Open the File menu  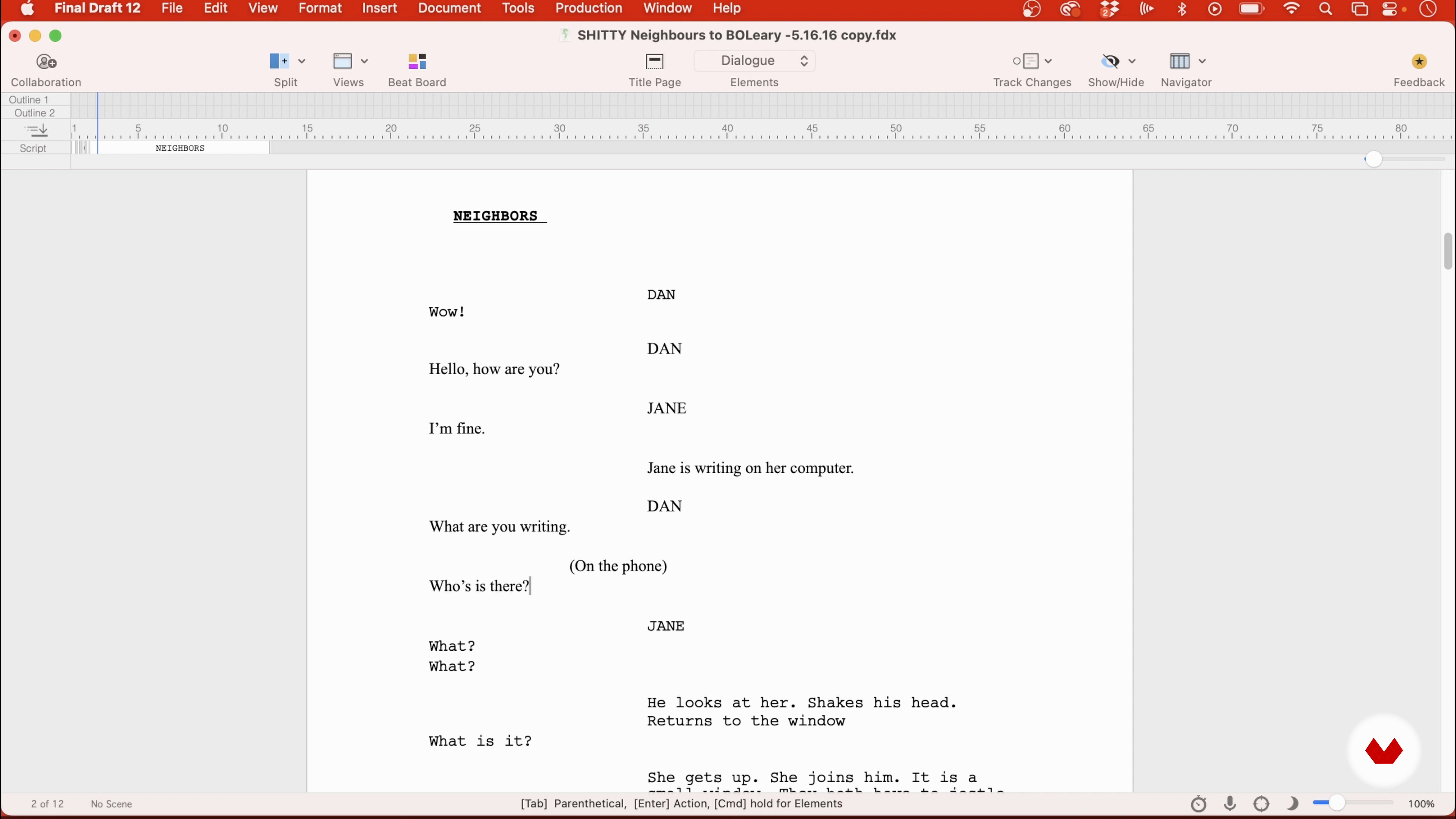[172, 8]
